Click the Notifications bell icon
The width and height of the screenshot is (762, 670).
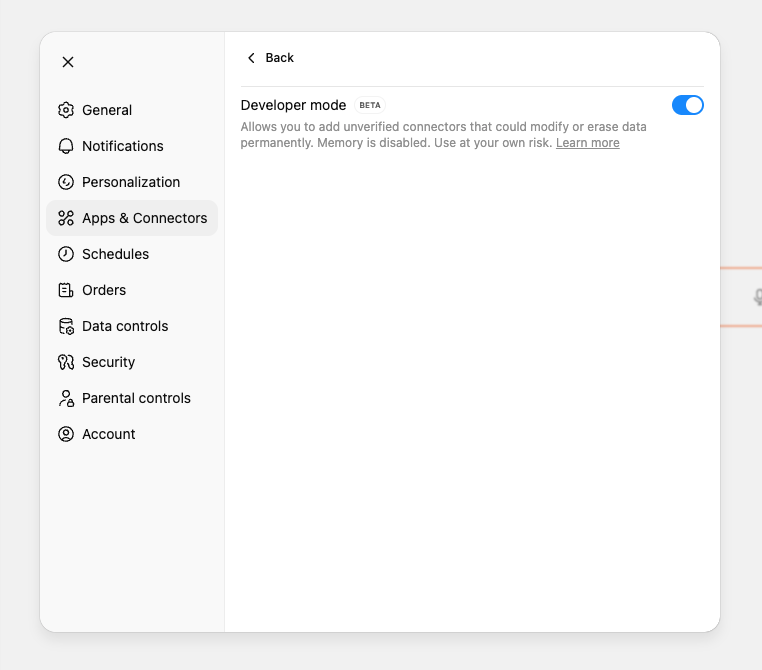click(x=66, y=146)
